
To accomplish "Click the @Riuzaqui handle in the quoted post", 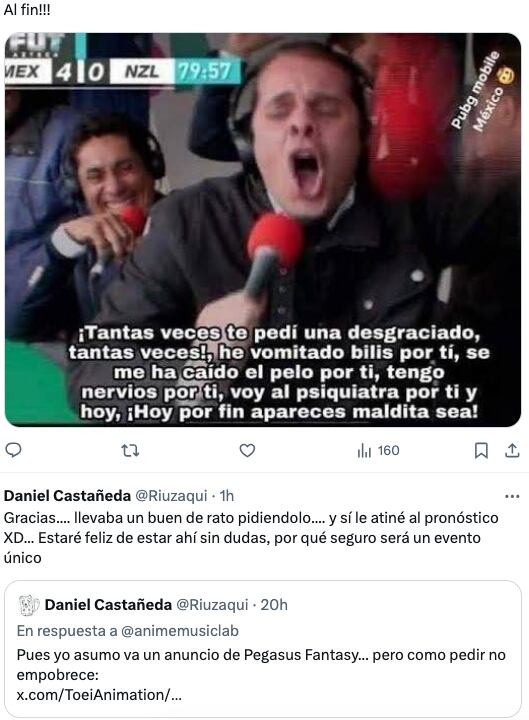I will tap(212, 605).
